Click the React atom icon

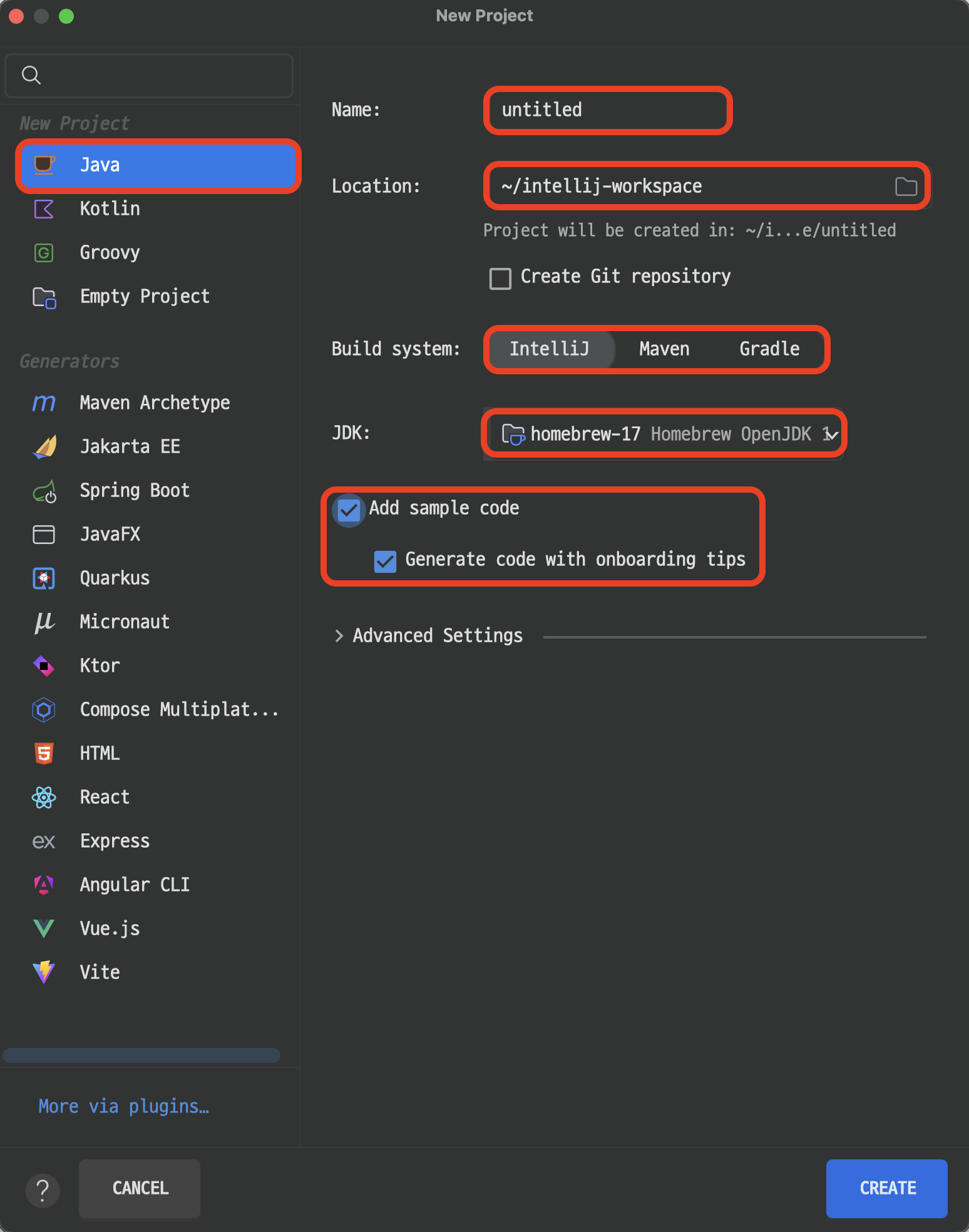pos(44,797)
